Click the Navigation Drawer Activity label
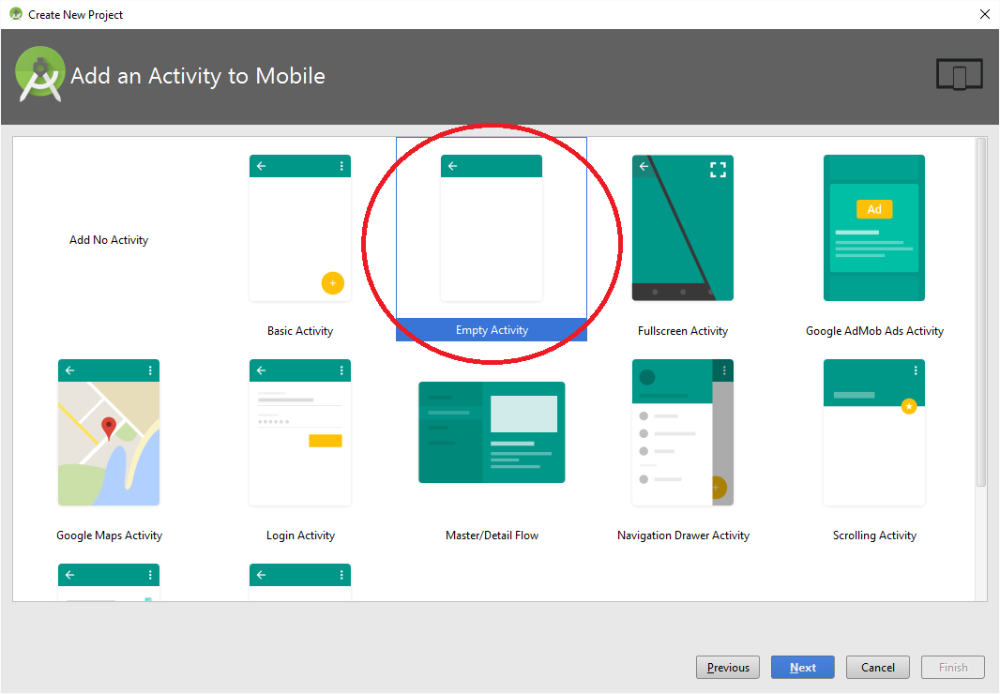 pos(683,535)
